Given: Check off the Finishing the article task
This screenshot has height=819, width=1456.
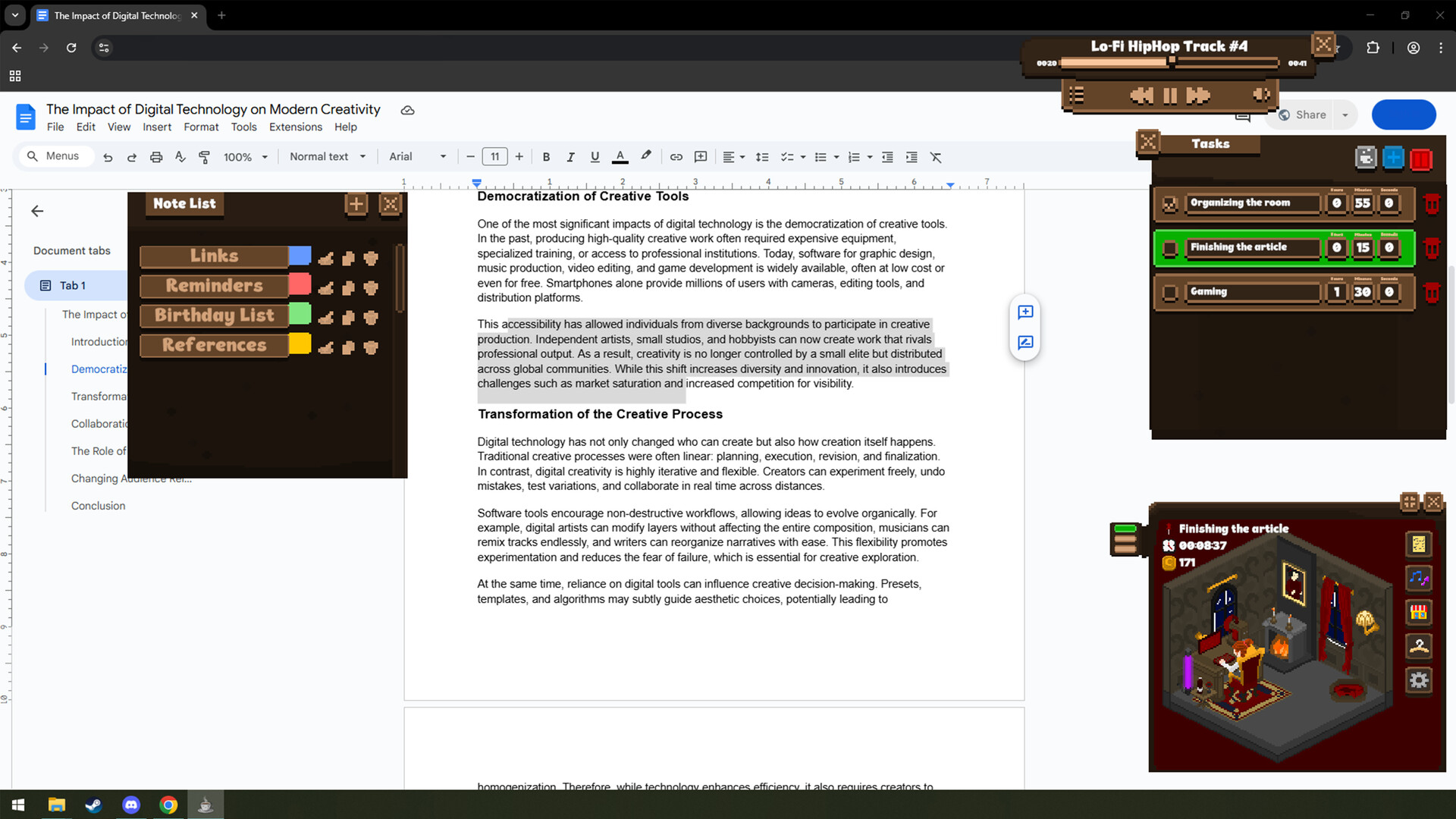Looking at the screenshot, I should click(1170, 247).
